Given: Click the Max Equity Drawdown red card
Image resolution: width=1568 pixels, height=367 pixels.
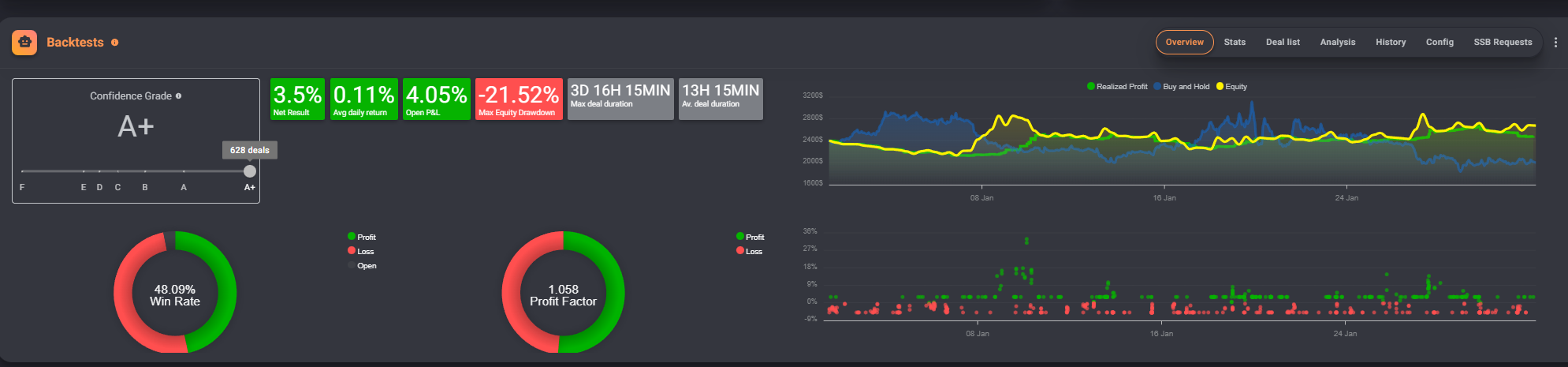Looking at the screenshot, I should click(x=519, y=99).
